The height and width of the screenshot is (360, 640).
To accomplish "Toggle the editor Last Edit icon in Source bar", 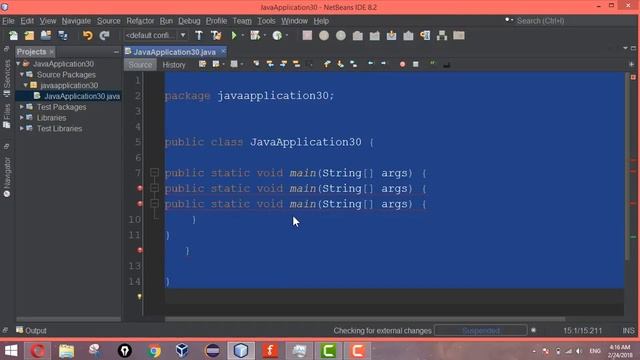I will 202,64.
